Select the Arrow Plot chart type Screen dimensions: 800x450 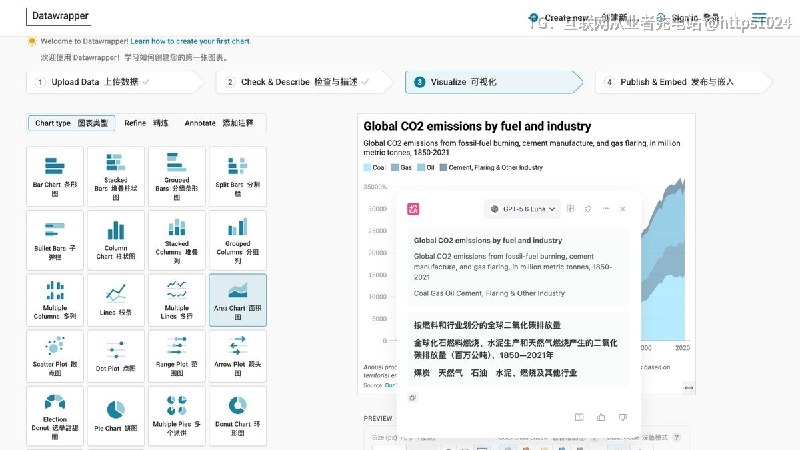pos(238,356)
